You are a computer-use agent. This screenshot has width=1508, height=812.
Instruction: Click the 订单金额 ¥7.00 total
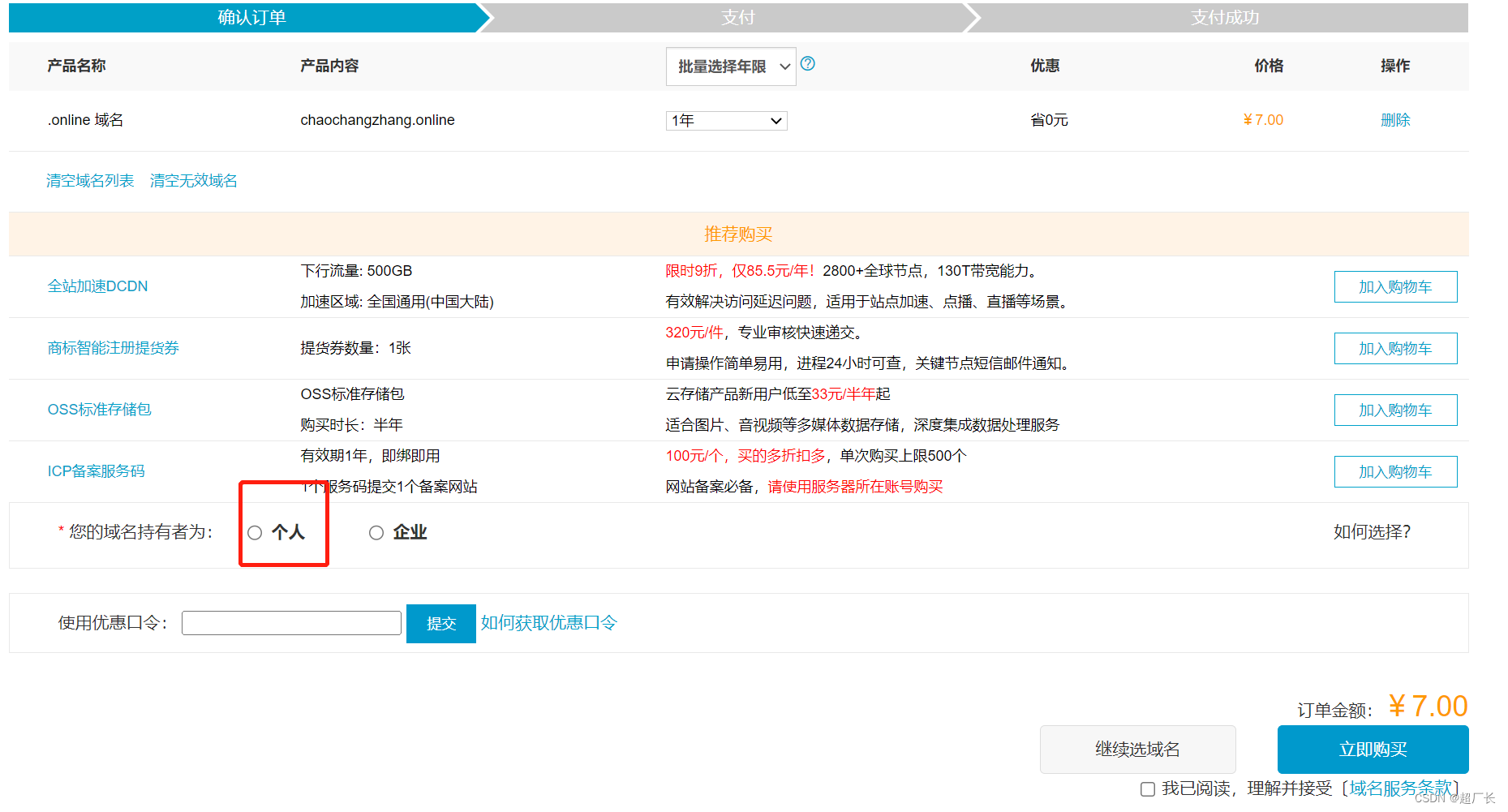click(x=1427, y=707)
